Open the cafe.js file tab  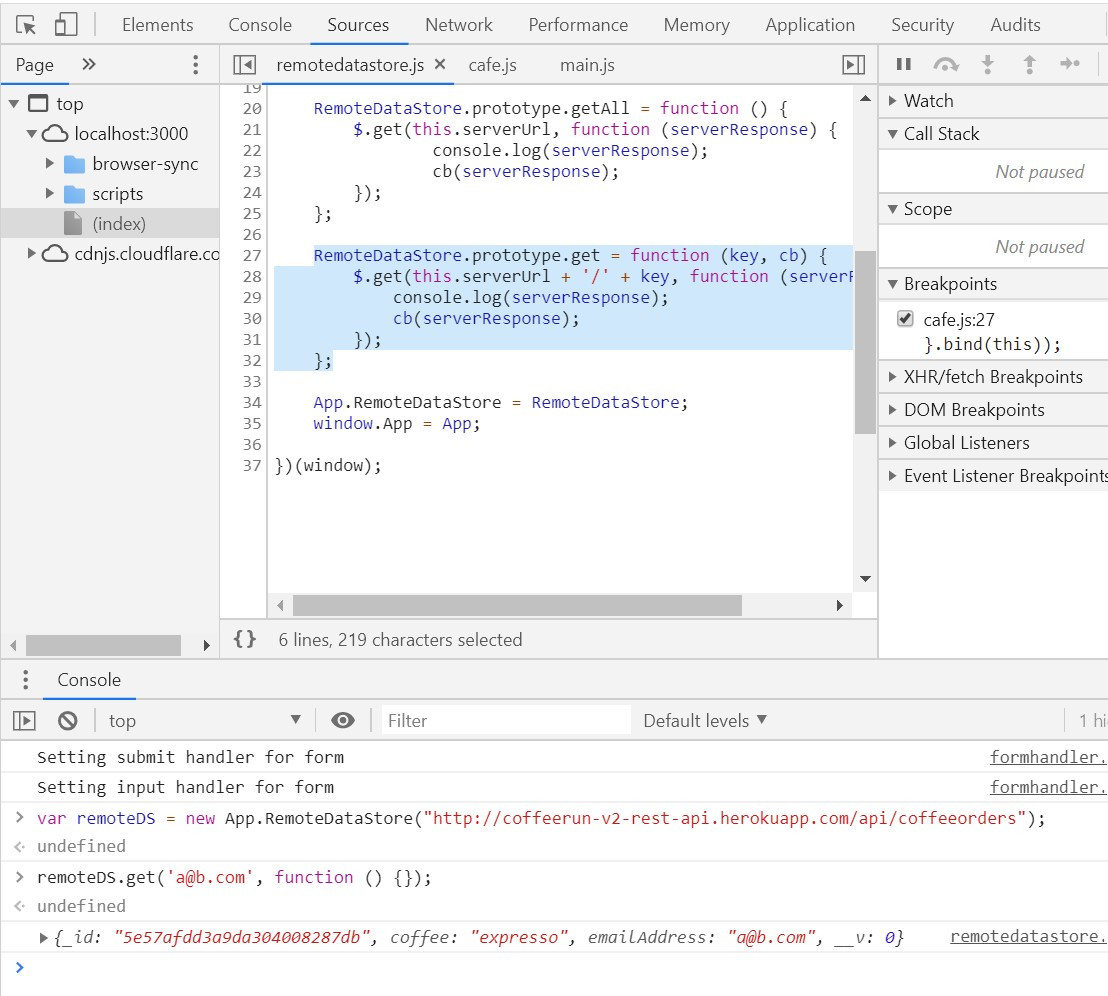coord(492,65)
